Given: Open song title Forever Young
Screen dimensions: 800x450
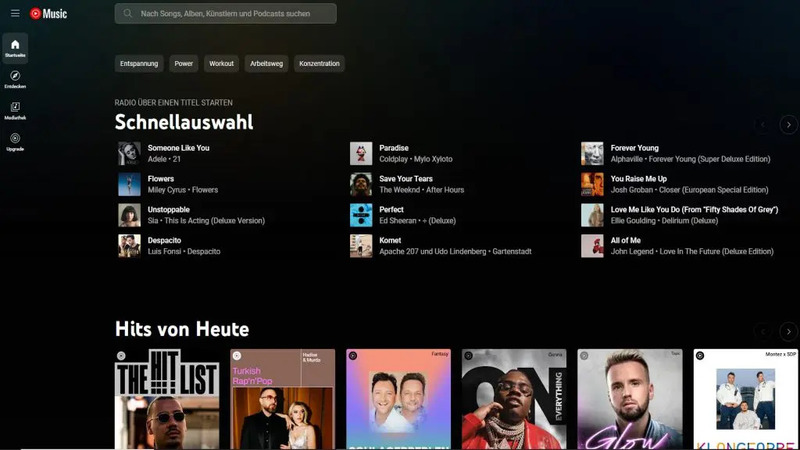Looking at the screenshot, I should pos(635,148).
